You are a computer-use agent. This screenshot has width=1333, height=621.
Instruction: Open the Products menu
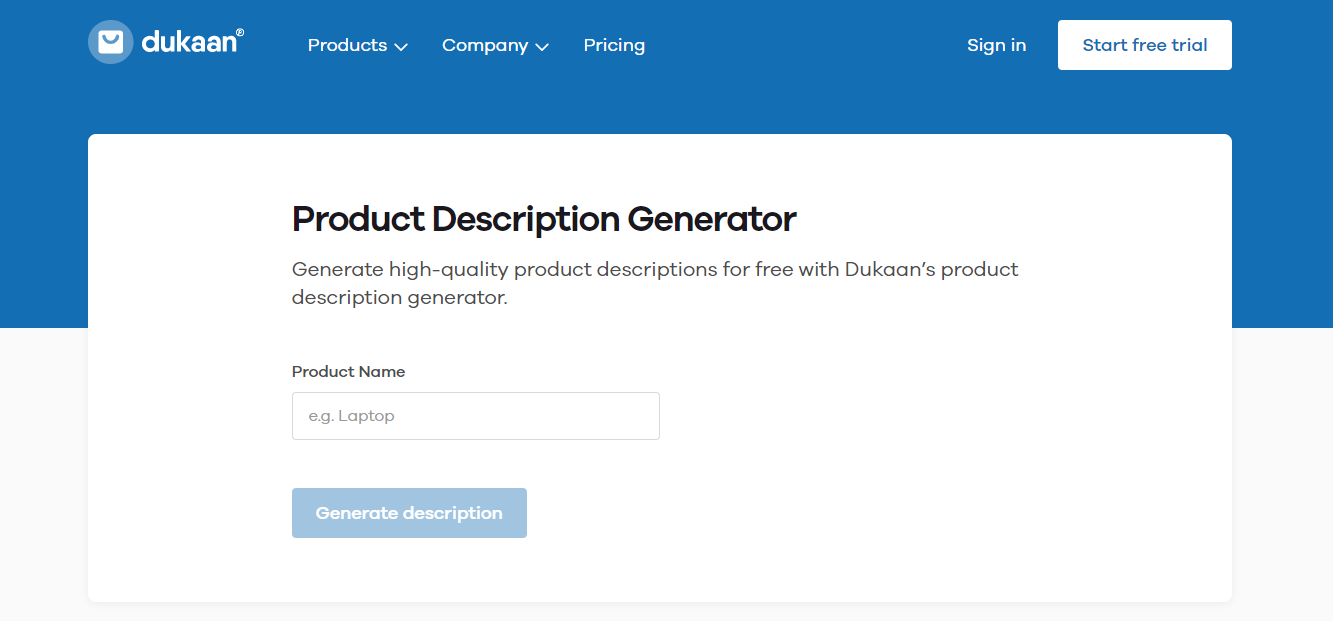(347, 45)
